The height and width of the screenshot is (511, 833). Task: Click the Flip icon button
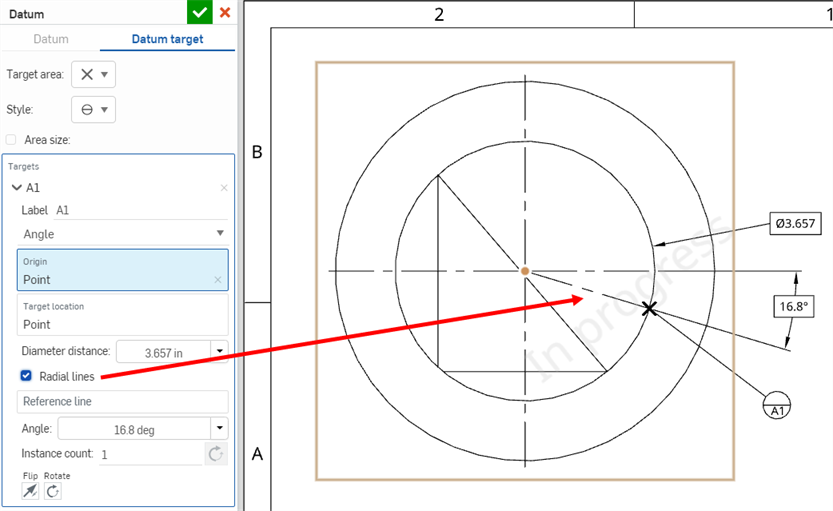[x=30, y=491]
